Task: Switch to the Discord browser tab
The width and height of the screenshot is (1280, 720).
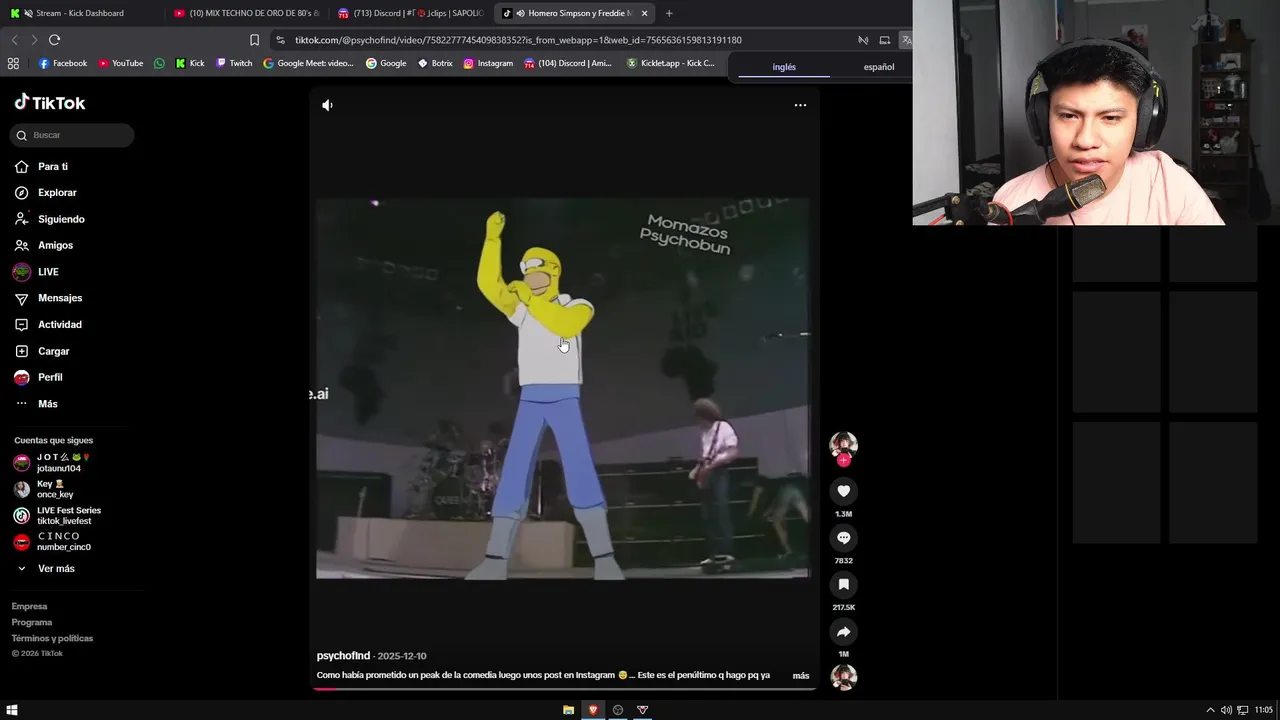Action: coord(410,13)
